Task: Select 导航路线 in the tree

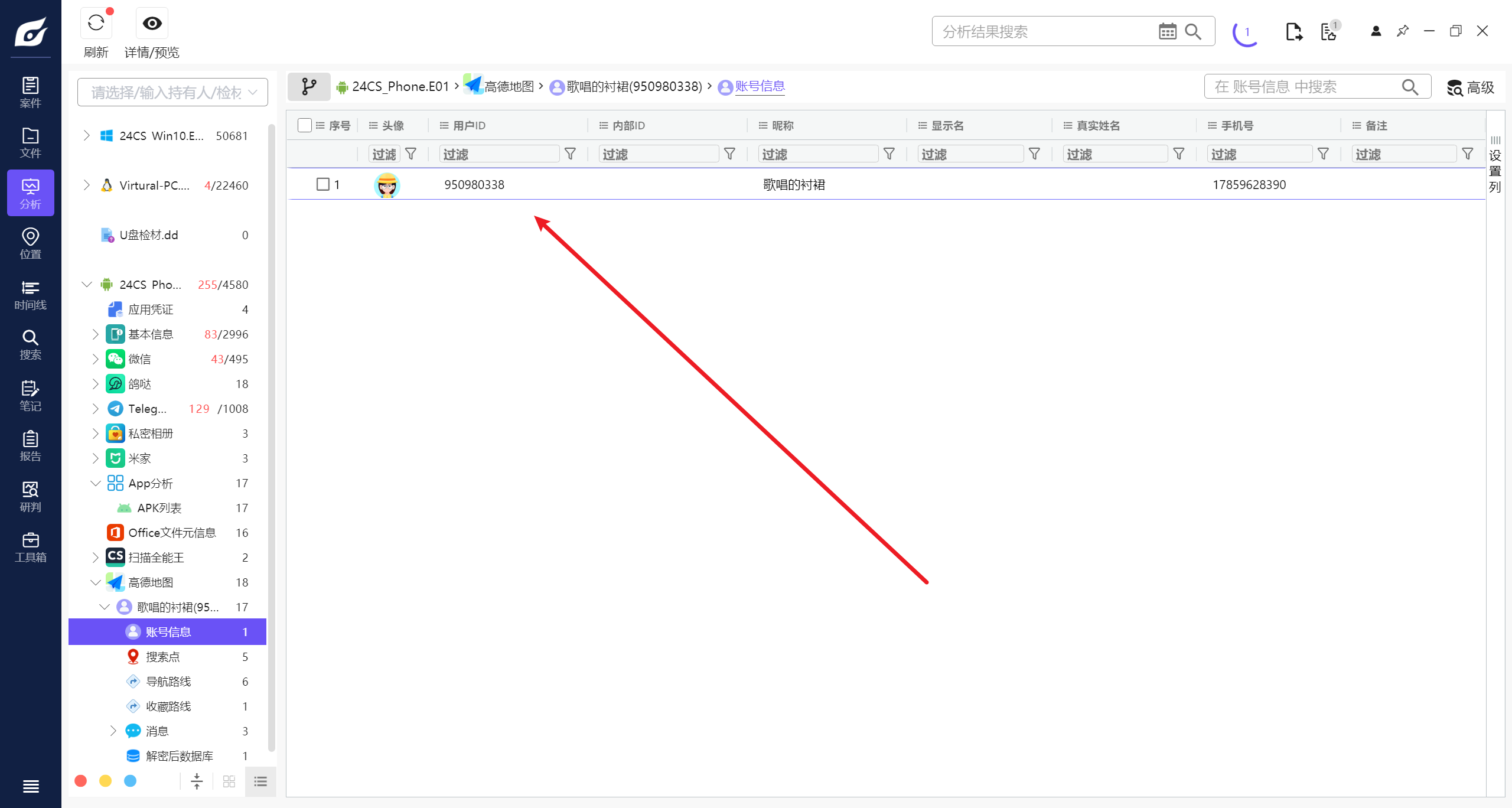Action: click(168, 682)
